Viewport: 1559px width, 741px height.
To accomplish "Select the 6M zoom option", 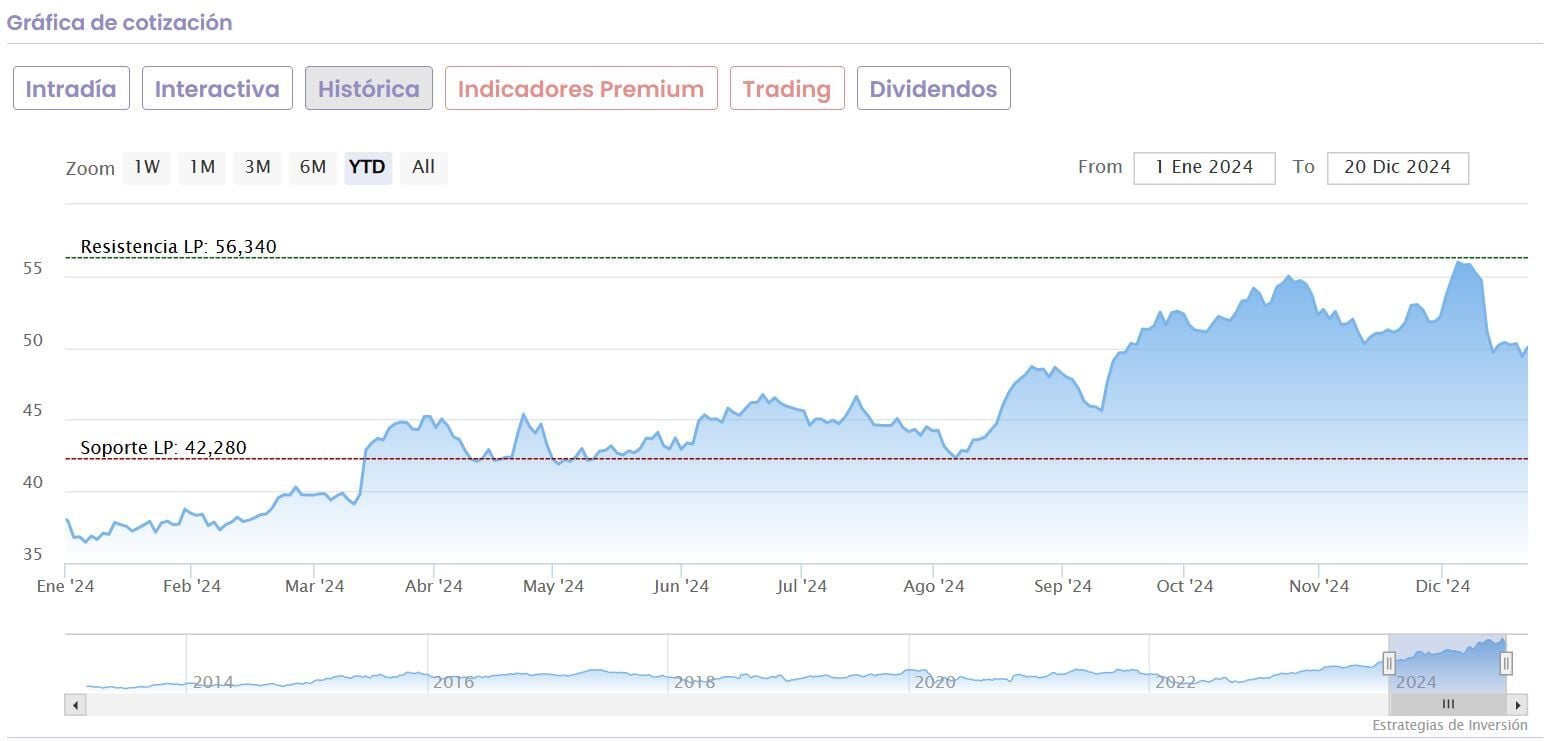I will pyautogui.click(x=313, y=167).
